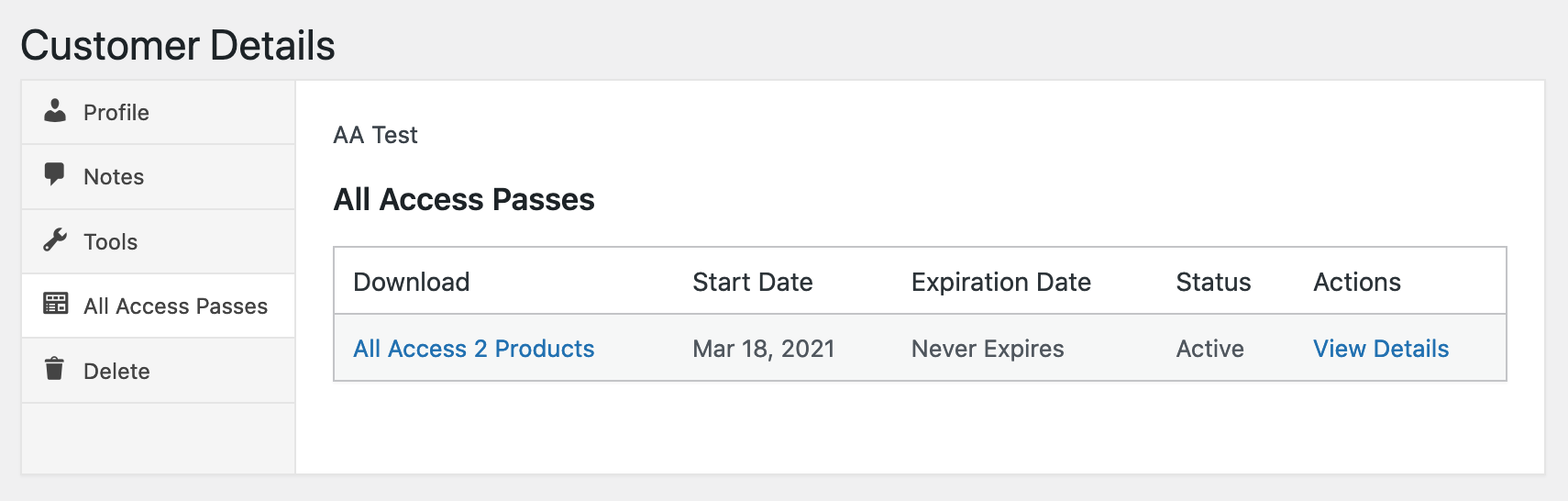The image size is (1568, 501).
Task: Open the All Access 2 Products link
Action: point(473,349)
